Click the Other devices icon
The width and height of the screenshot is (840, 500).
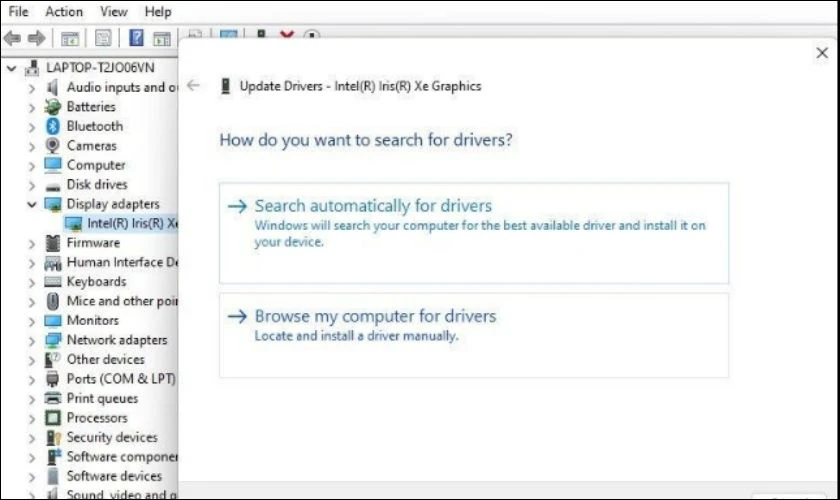click(52, 359)
